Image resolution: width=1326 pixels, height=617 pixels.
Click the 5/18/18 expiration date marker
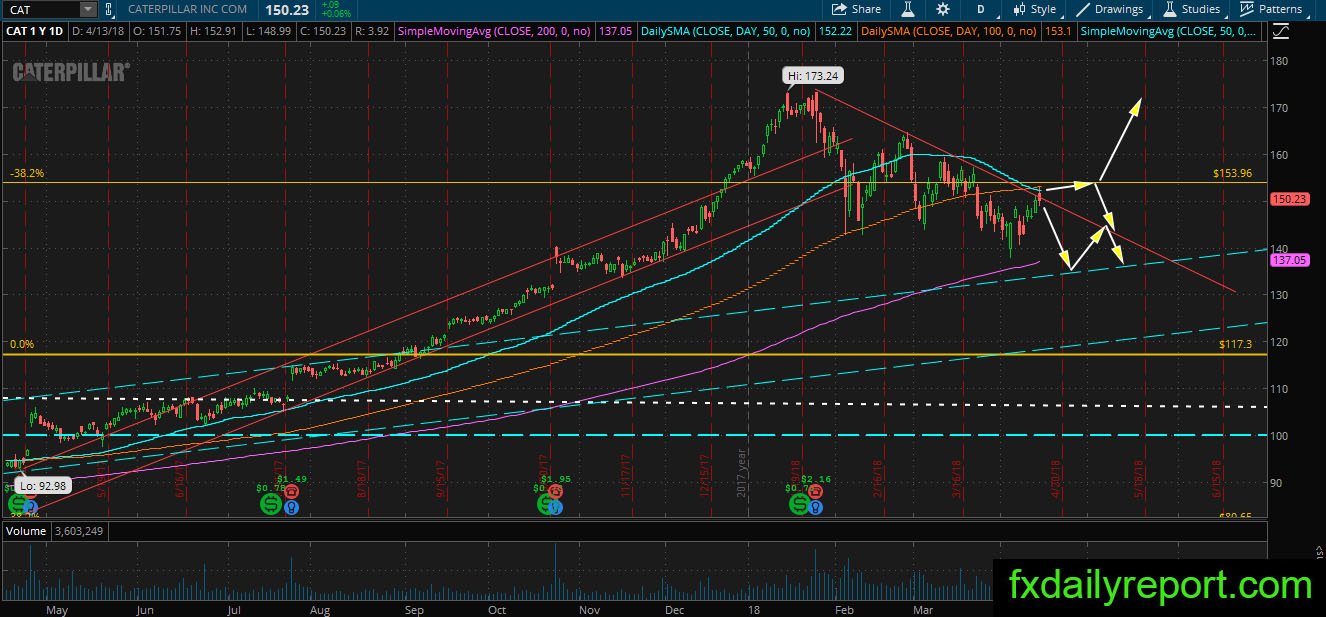(x=1140, y=478)
